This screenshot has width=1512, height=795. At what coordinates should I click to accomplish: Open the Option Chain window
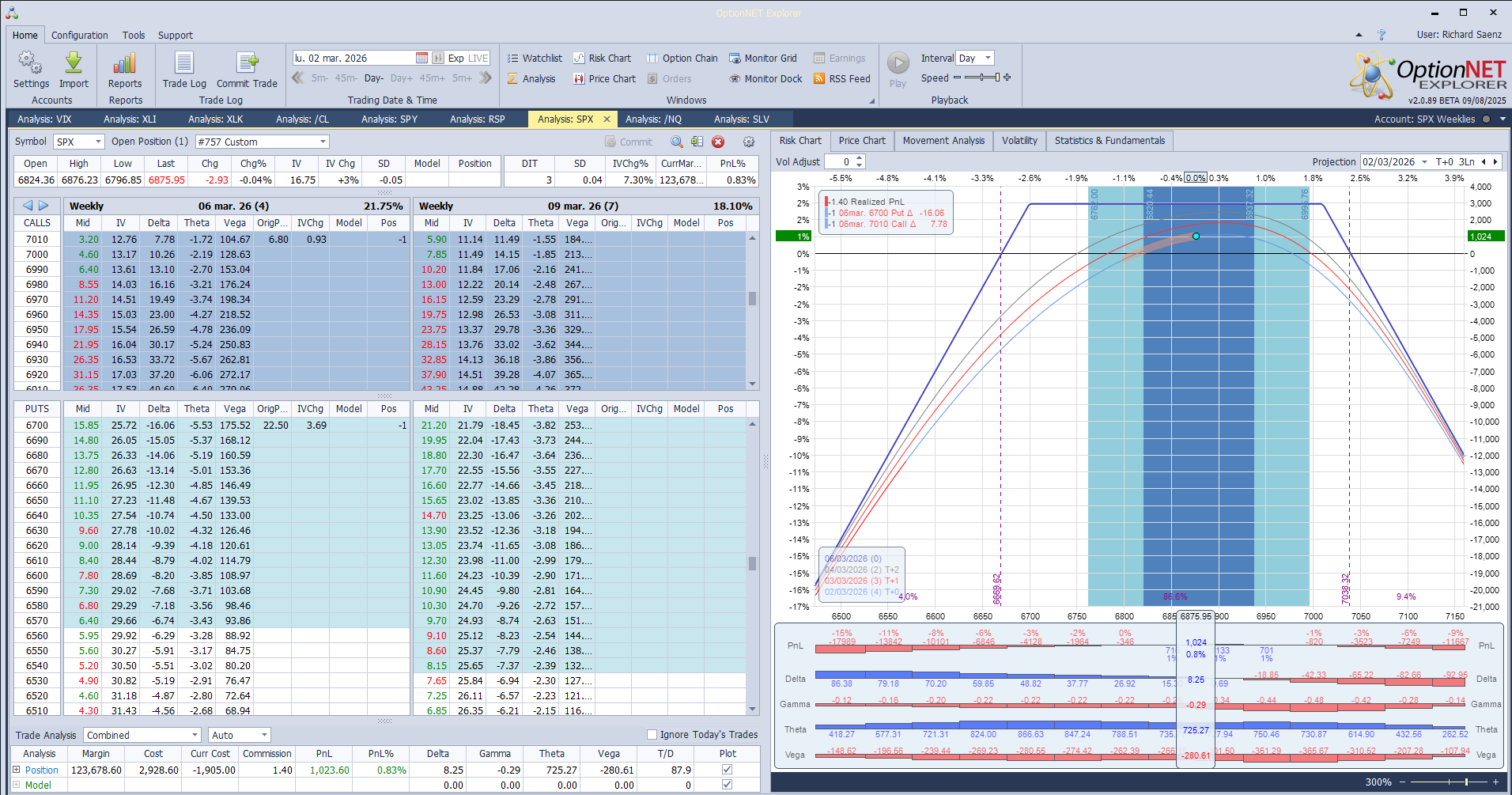tap(682, 59)
